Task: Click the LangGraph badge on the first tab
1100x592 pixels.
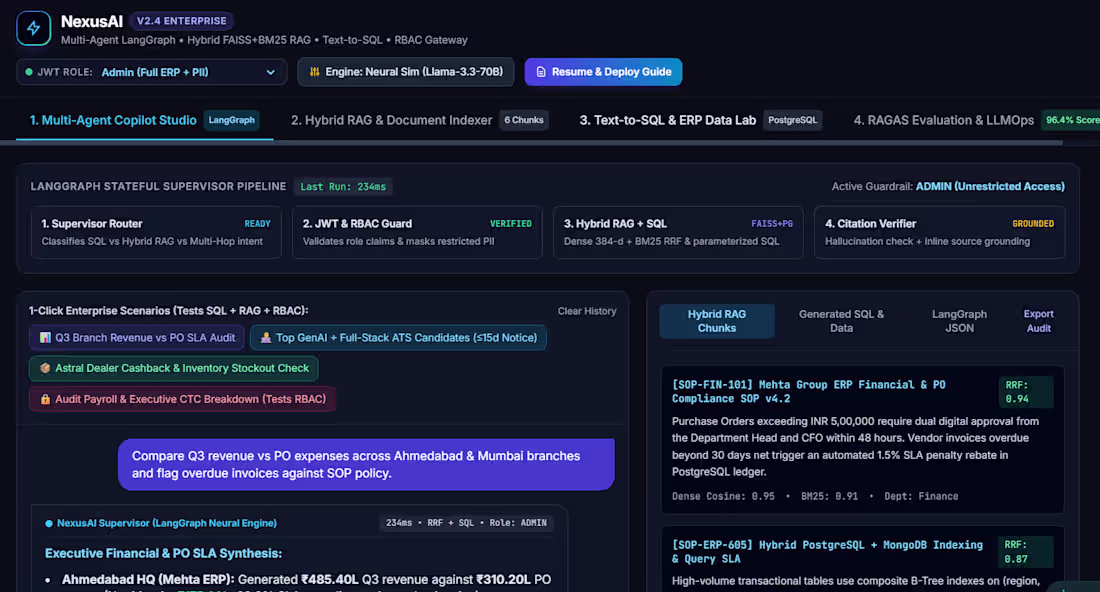Action: click(232, 121)
